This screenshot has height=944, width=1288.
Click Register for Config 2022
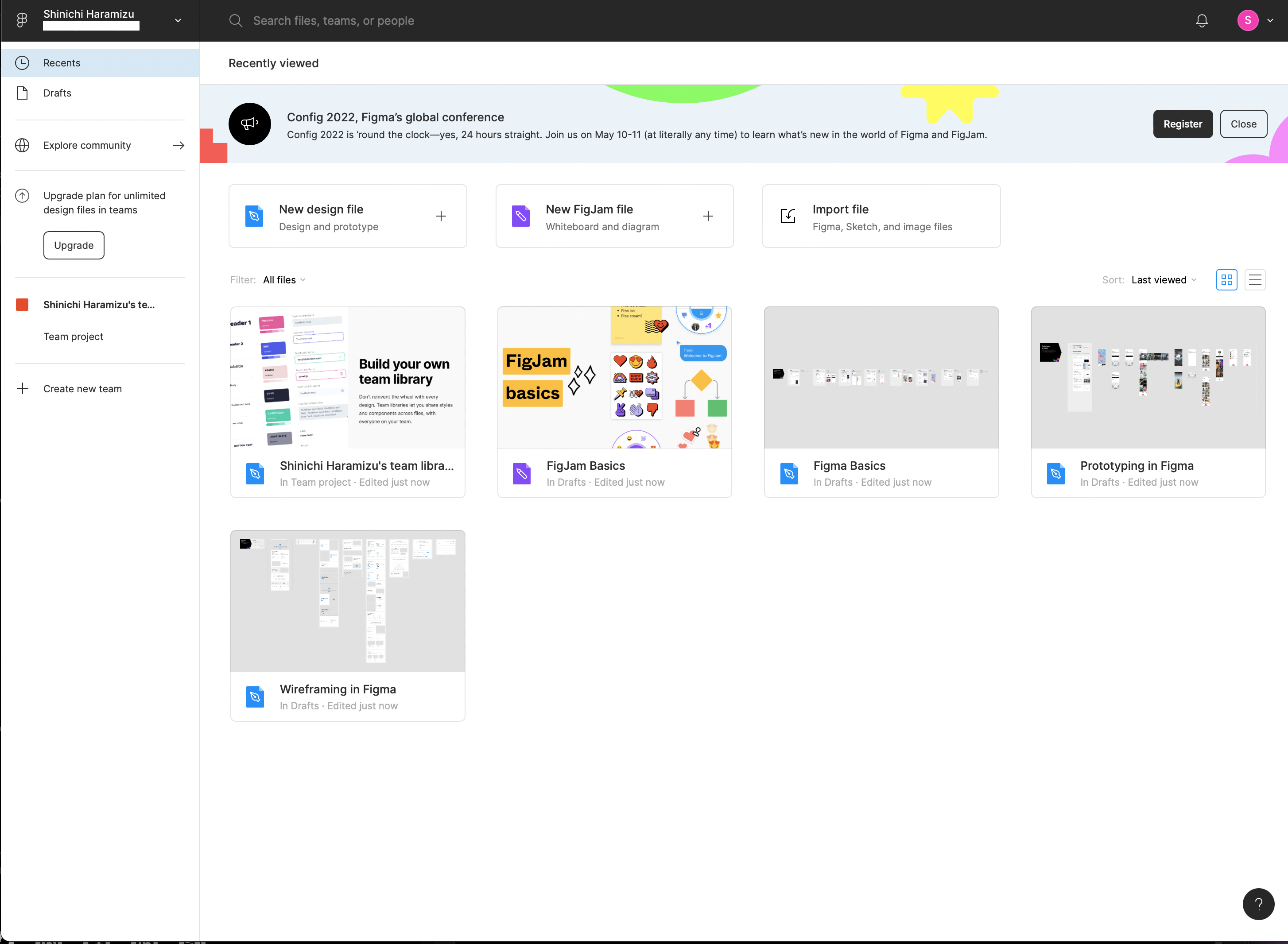tap(1182, 124)
